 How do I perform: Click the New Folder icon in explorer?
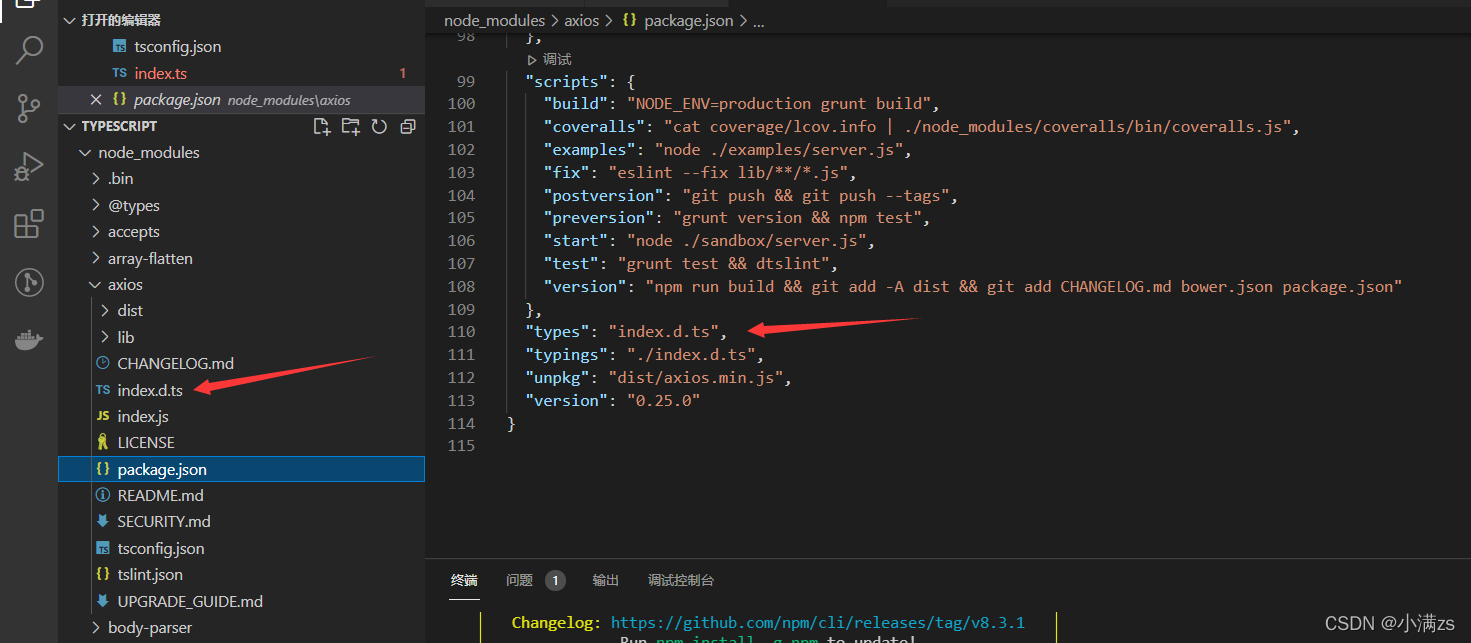coord(350,126)
